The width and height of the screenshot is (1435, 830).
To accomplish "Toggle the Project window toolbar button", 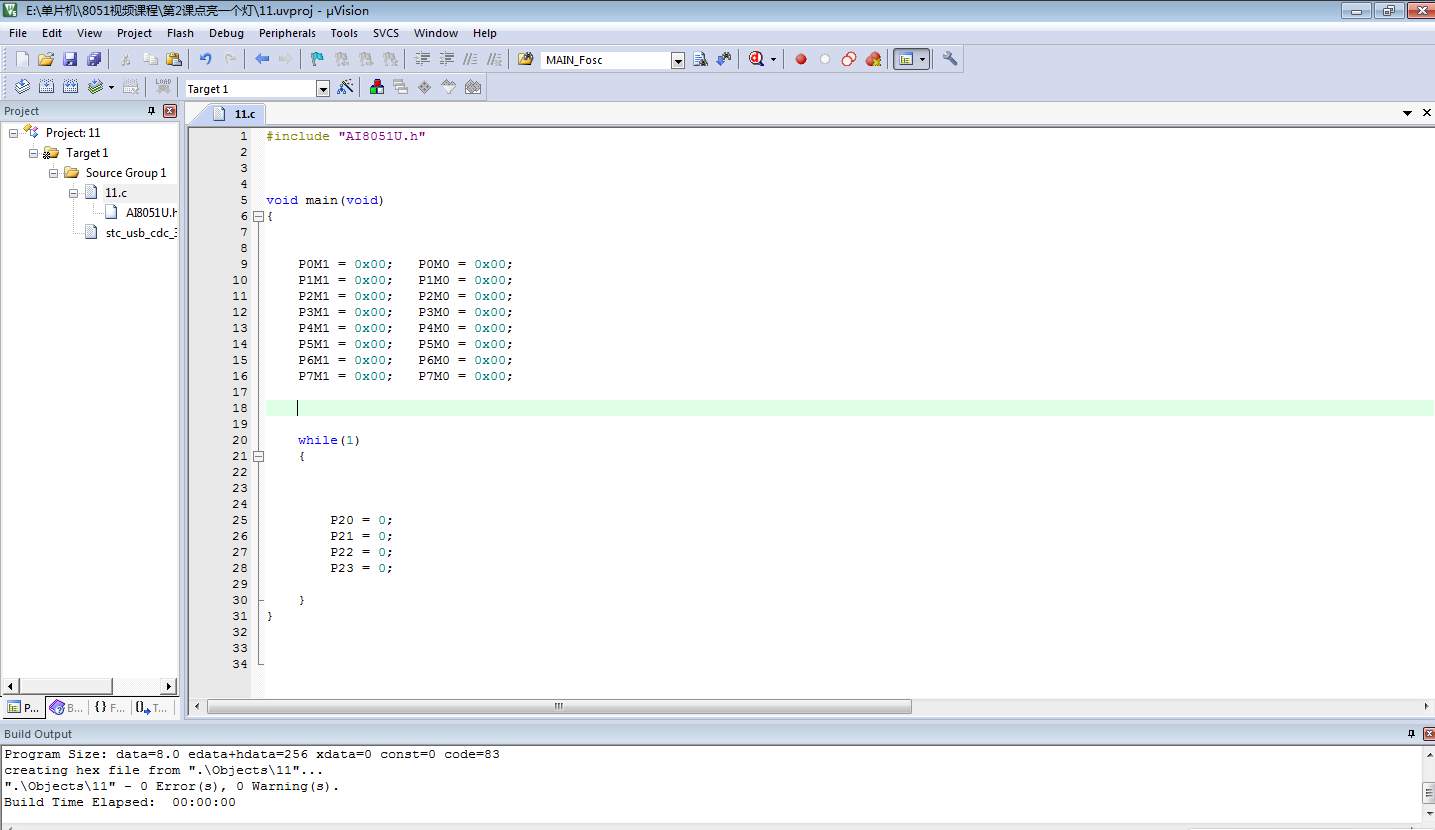I will click(x=906, y=59).
